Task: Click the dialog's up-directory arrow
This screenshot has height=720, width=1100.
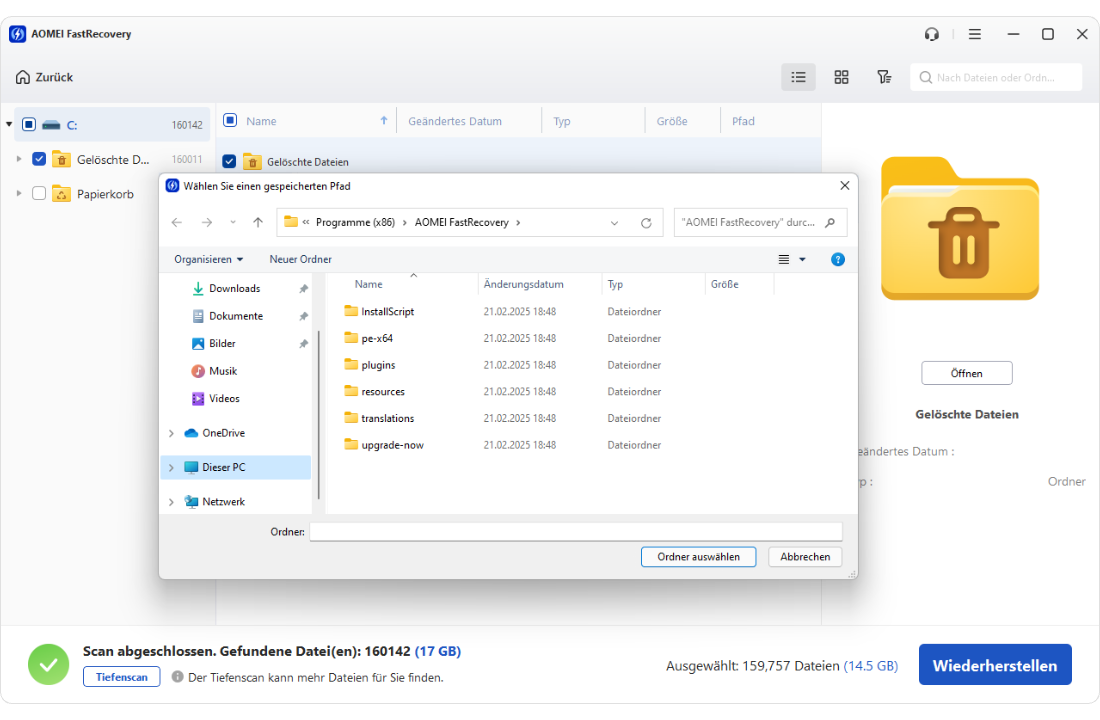Action: pyautogui.click(x=258, y=222)
